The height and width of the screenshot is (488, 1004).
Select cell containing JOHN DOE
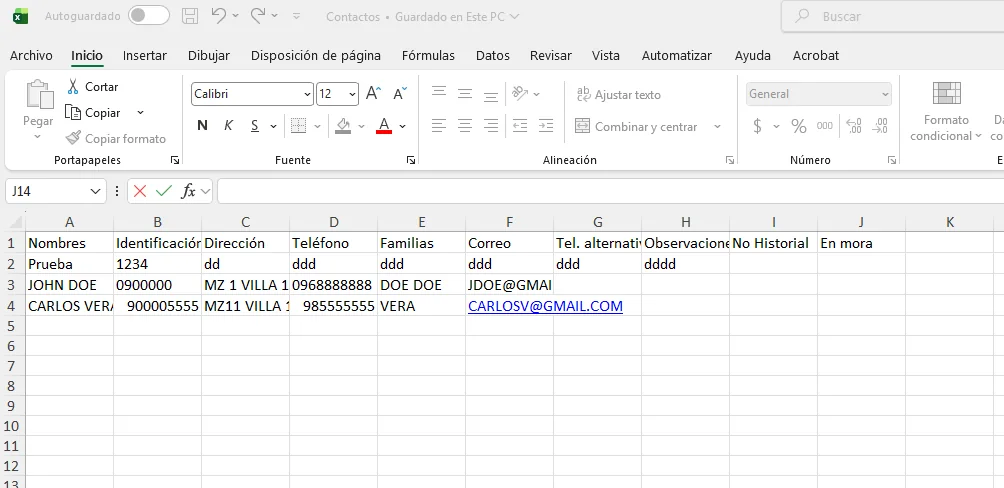pos(70,285)
